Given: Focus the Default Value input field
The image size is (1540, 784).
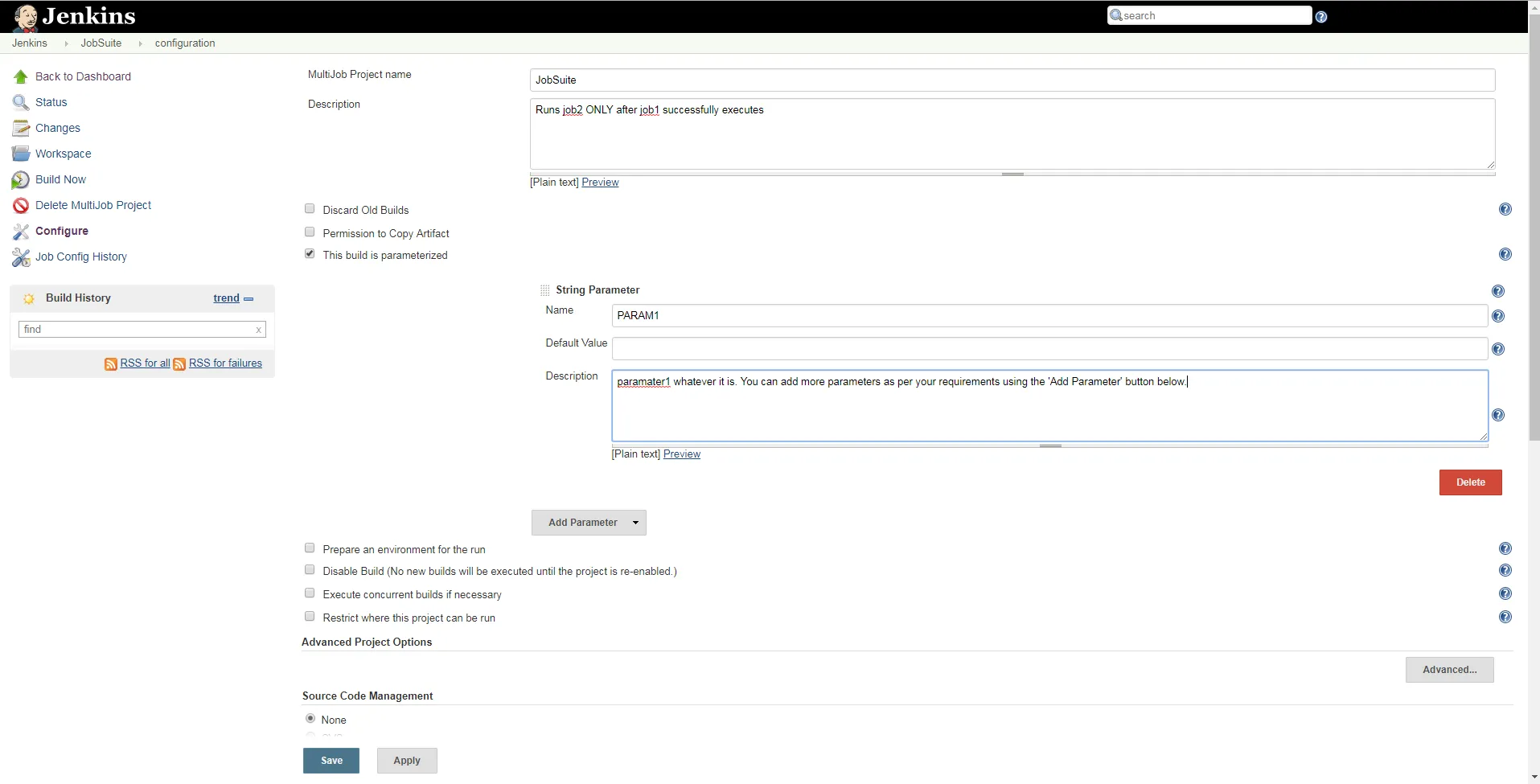Looking at the screenshot, I should click(1049, 349).
